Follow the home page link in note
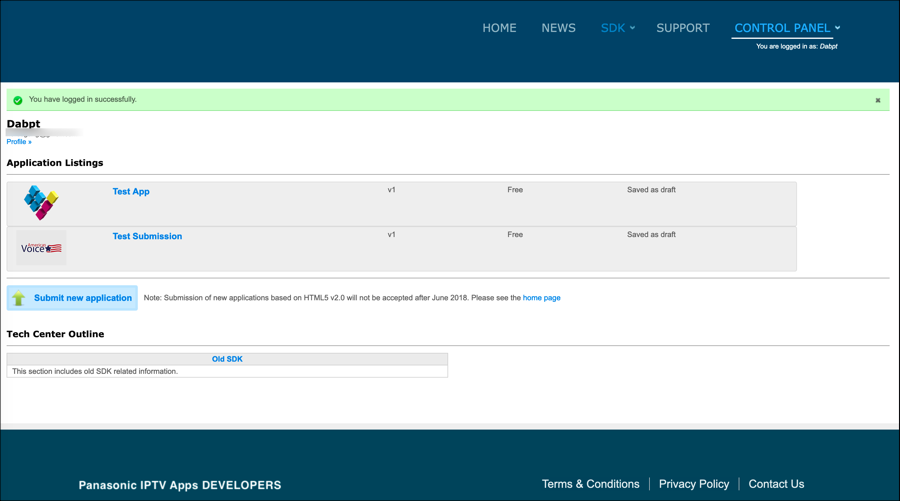900x501 pixels. pos(541,298)
